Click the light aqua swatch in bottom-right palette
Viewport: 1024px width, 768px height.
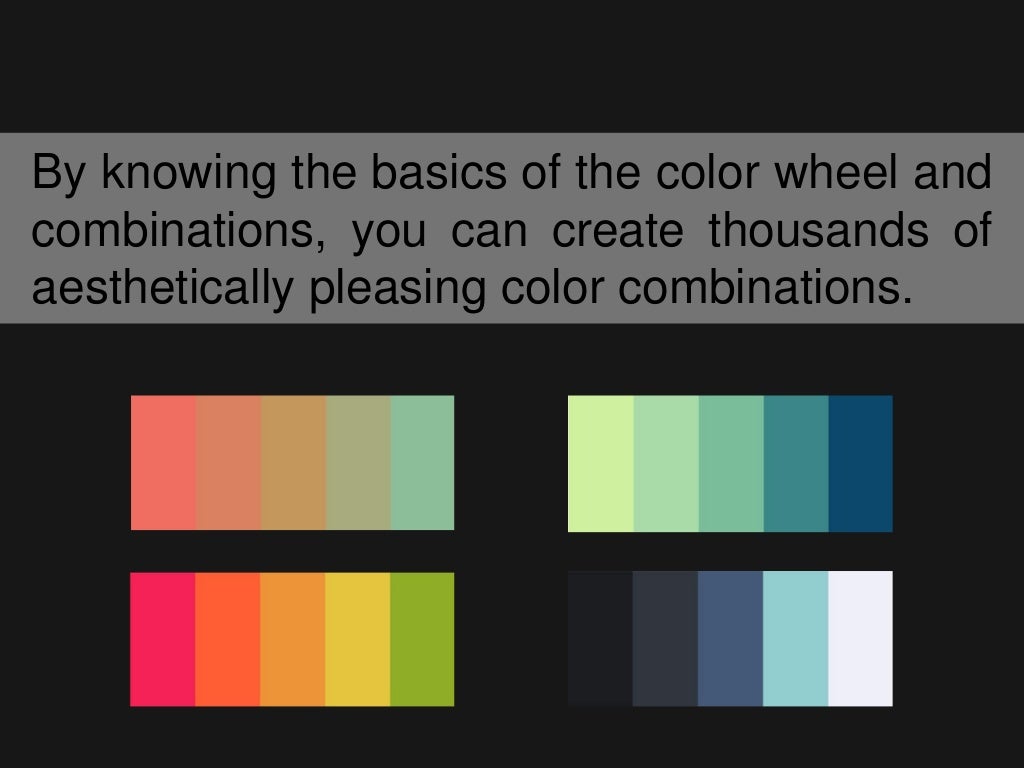point(796,639)
